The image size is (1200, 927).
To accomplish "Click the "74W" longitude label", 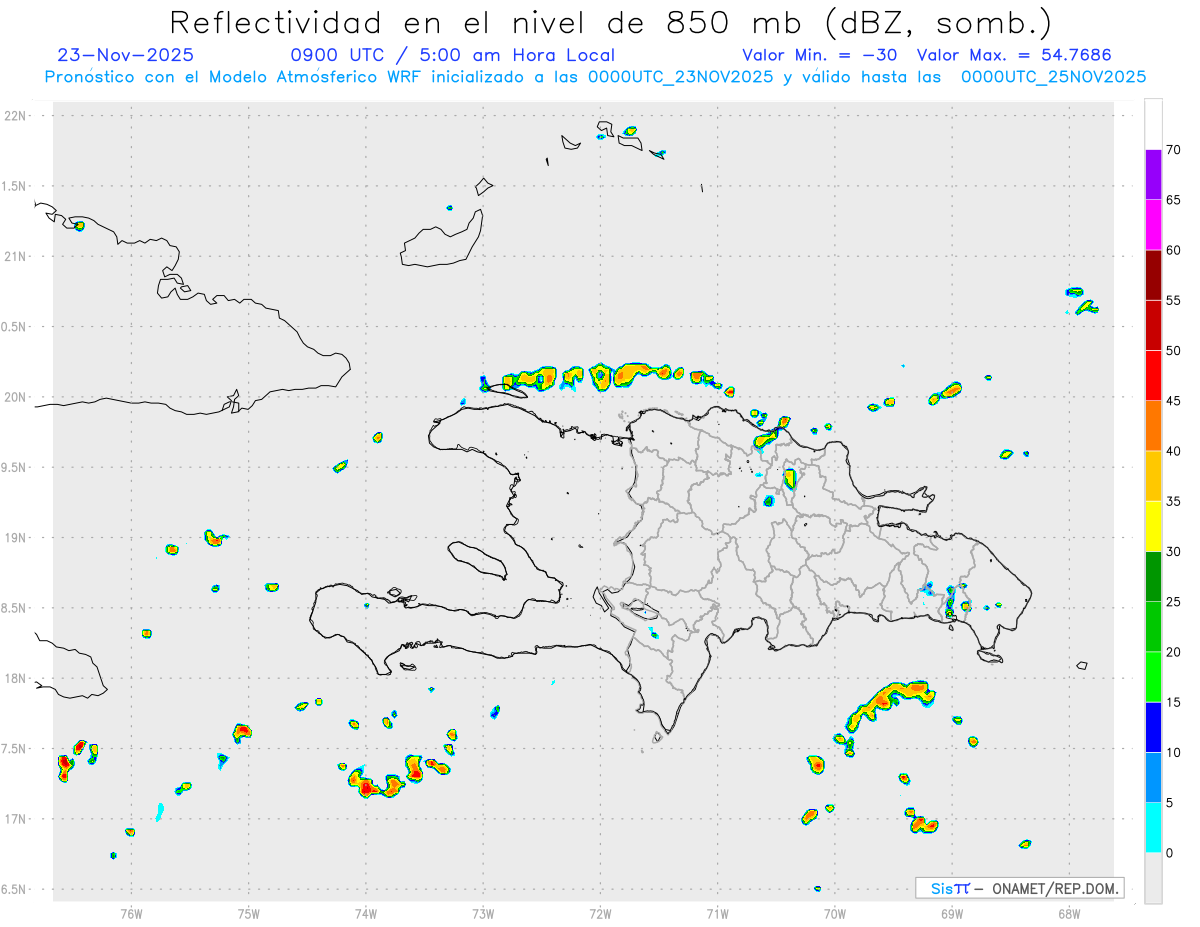I will [x=366, y=913].
